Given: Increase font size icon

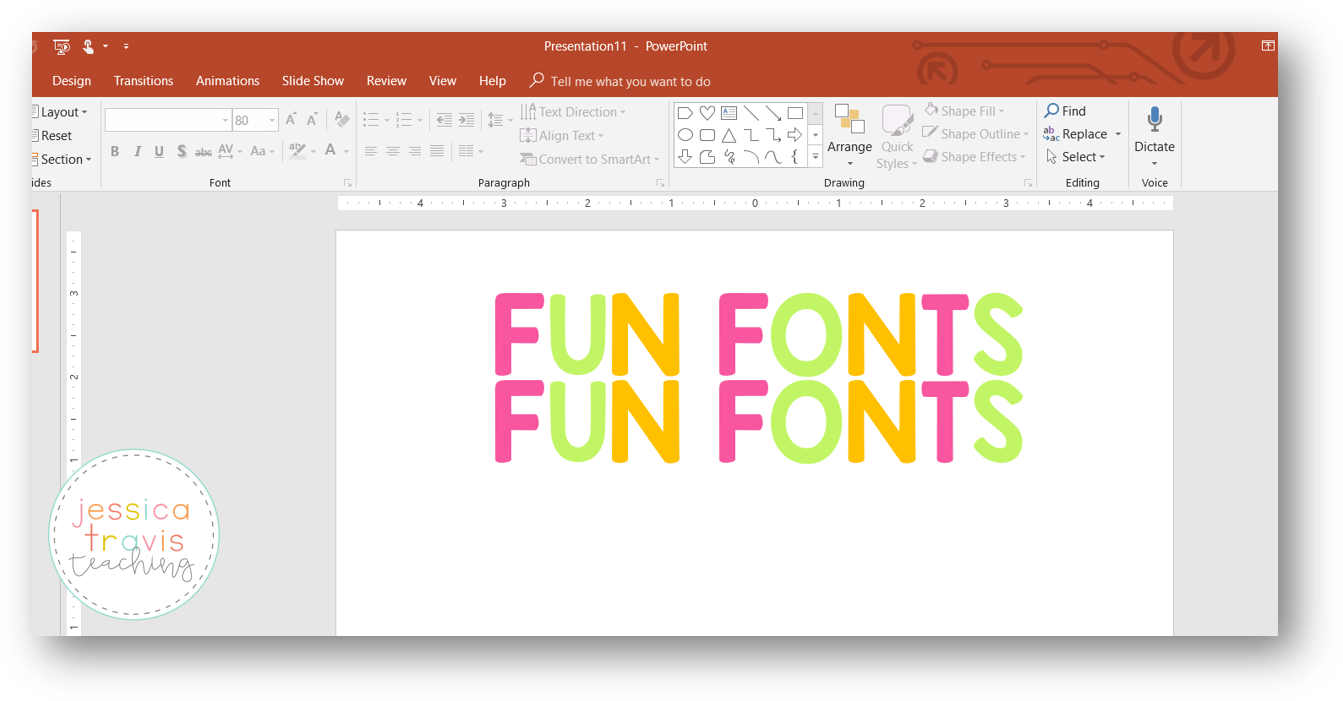Looking at the screenshot, I should point(291,120).
